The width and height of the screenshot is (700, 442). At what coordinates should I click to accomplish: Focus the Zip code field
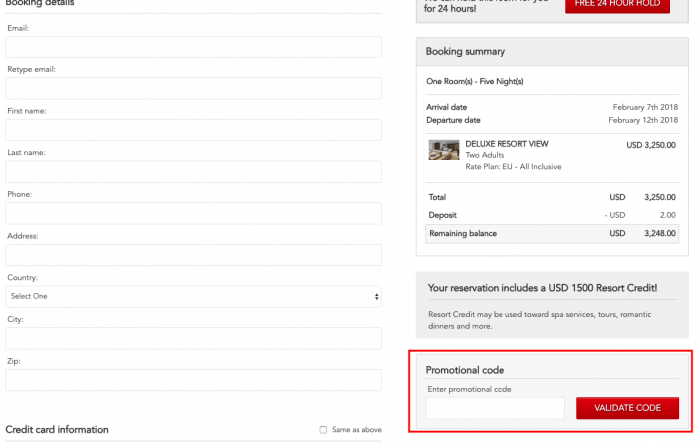(x=193, y=380)
